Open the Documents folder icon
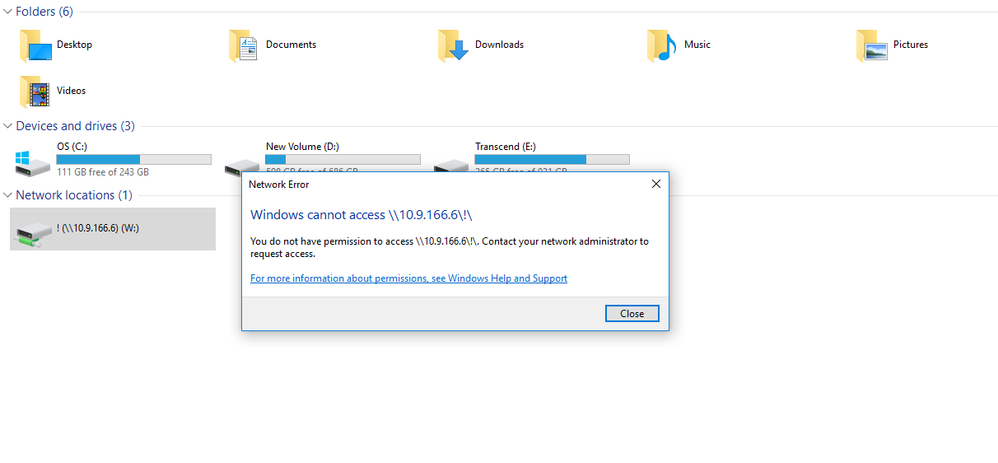The width and height of the screenshot is (998, 463). tap(244, 46)
